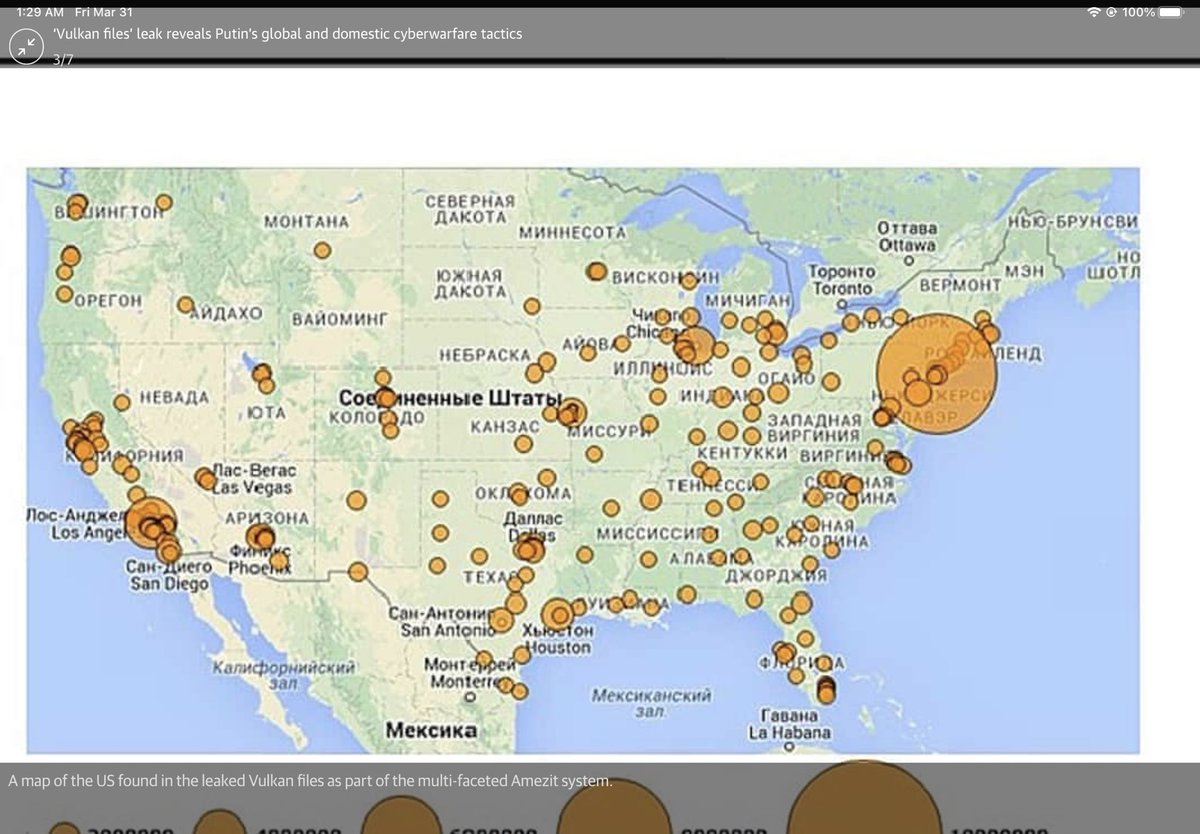The image size is (1200, 834).
Task: Tap the orange cluster circle over Los Angeles
Action: tap(150, 522)
